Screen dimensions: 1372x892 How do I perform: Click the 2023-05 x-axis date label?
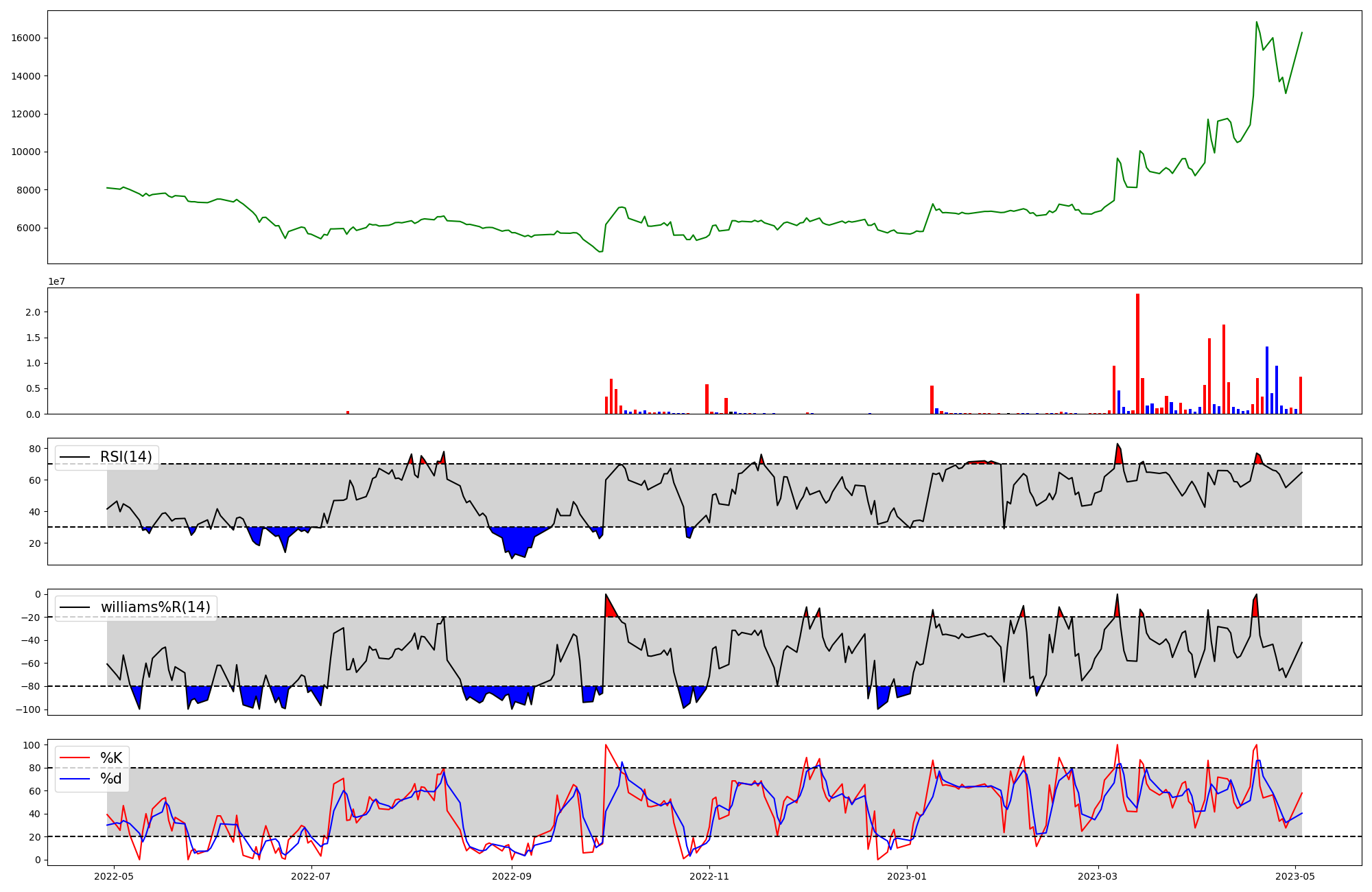pyautogui.click(x=1295, y=876)
